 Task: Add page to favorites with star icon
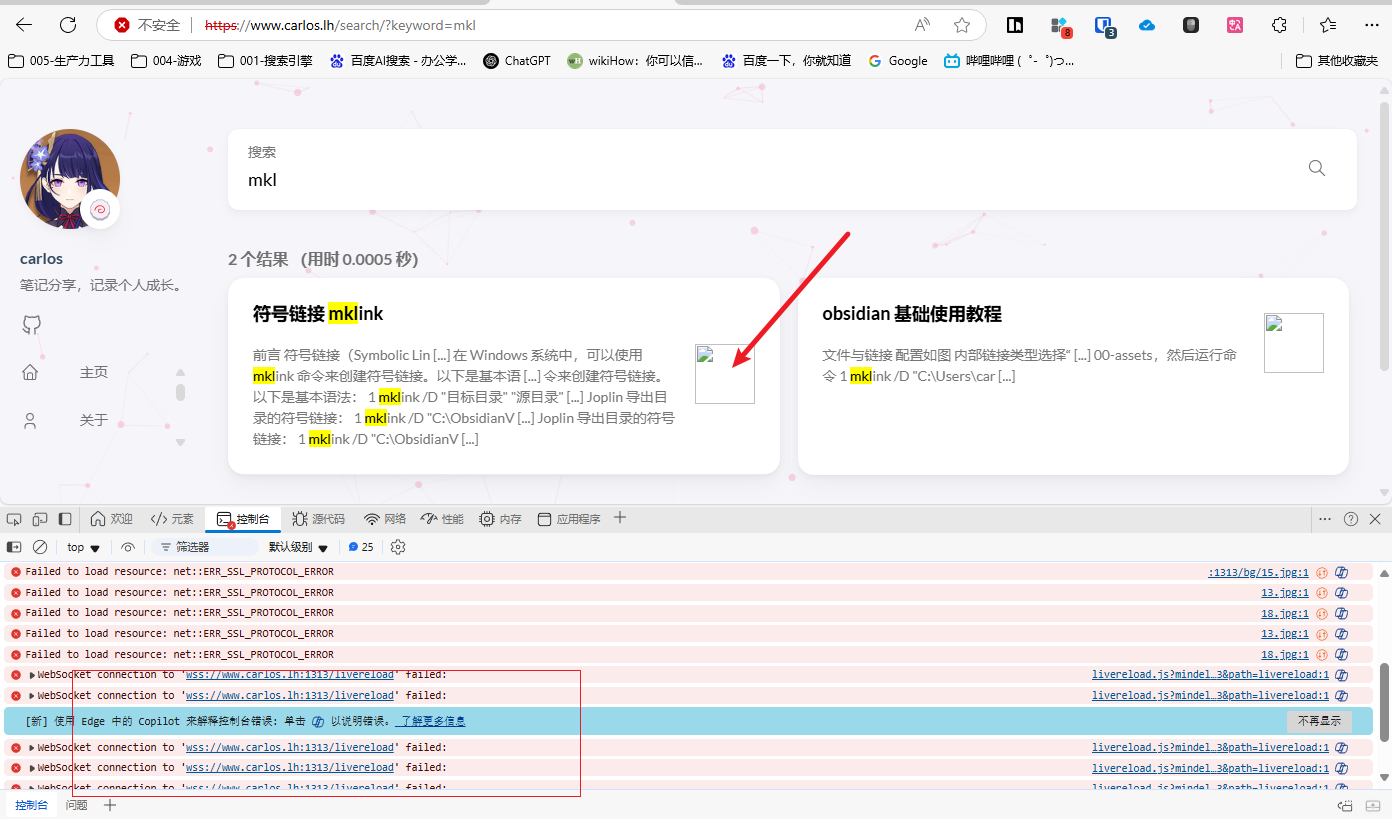tap(961, 25)
